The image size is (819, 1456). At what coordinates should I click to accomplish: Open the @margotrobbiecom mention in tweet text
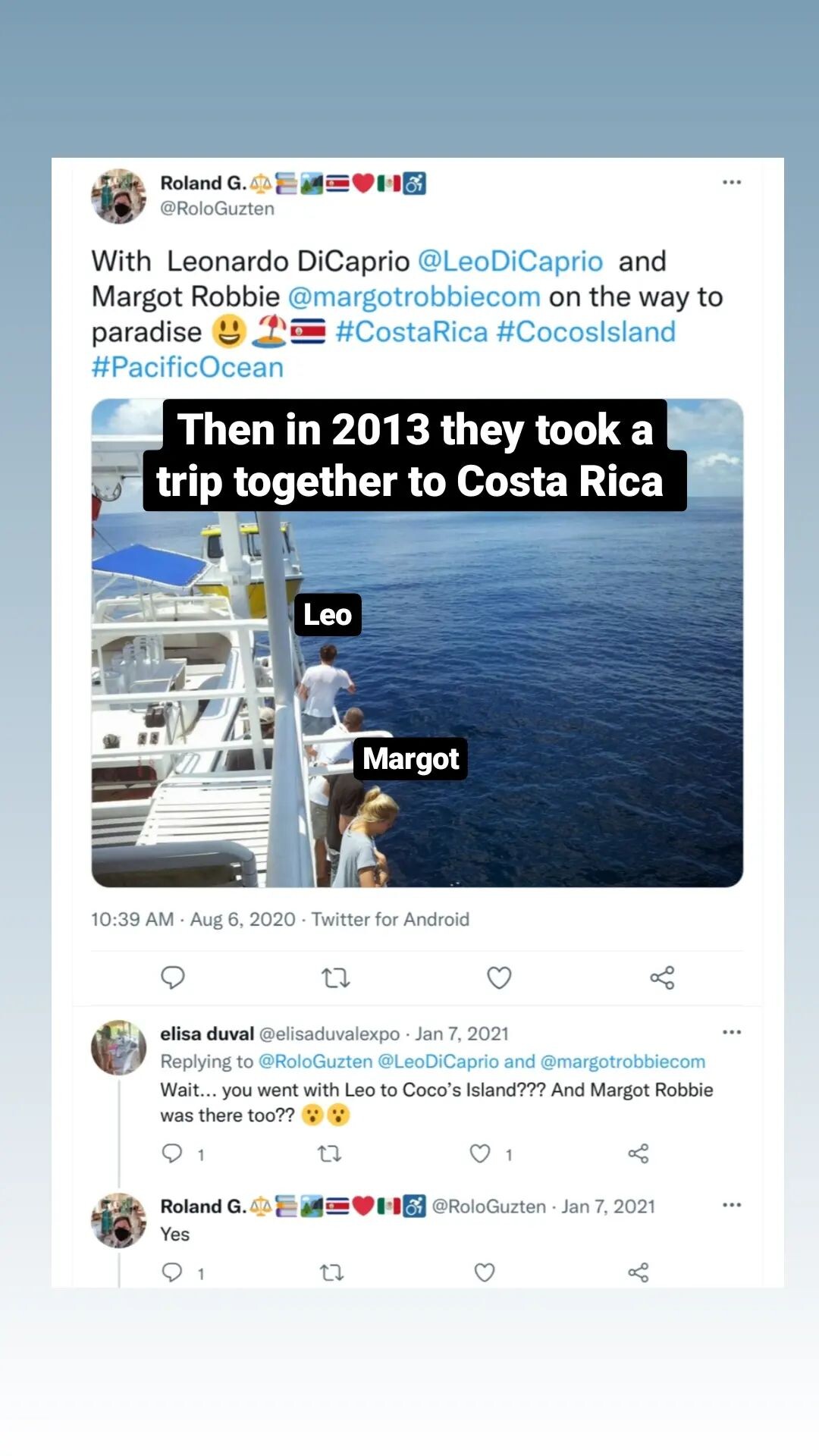pos(414,297)
